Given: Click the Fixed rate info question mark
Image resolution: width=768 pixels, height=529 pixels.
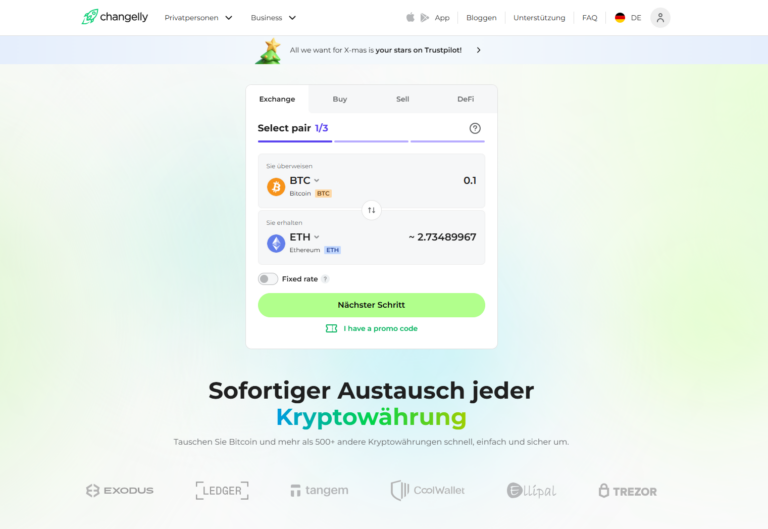Looking at the screenshot, I should coord(325,279).
